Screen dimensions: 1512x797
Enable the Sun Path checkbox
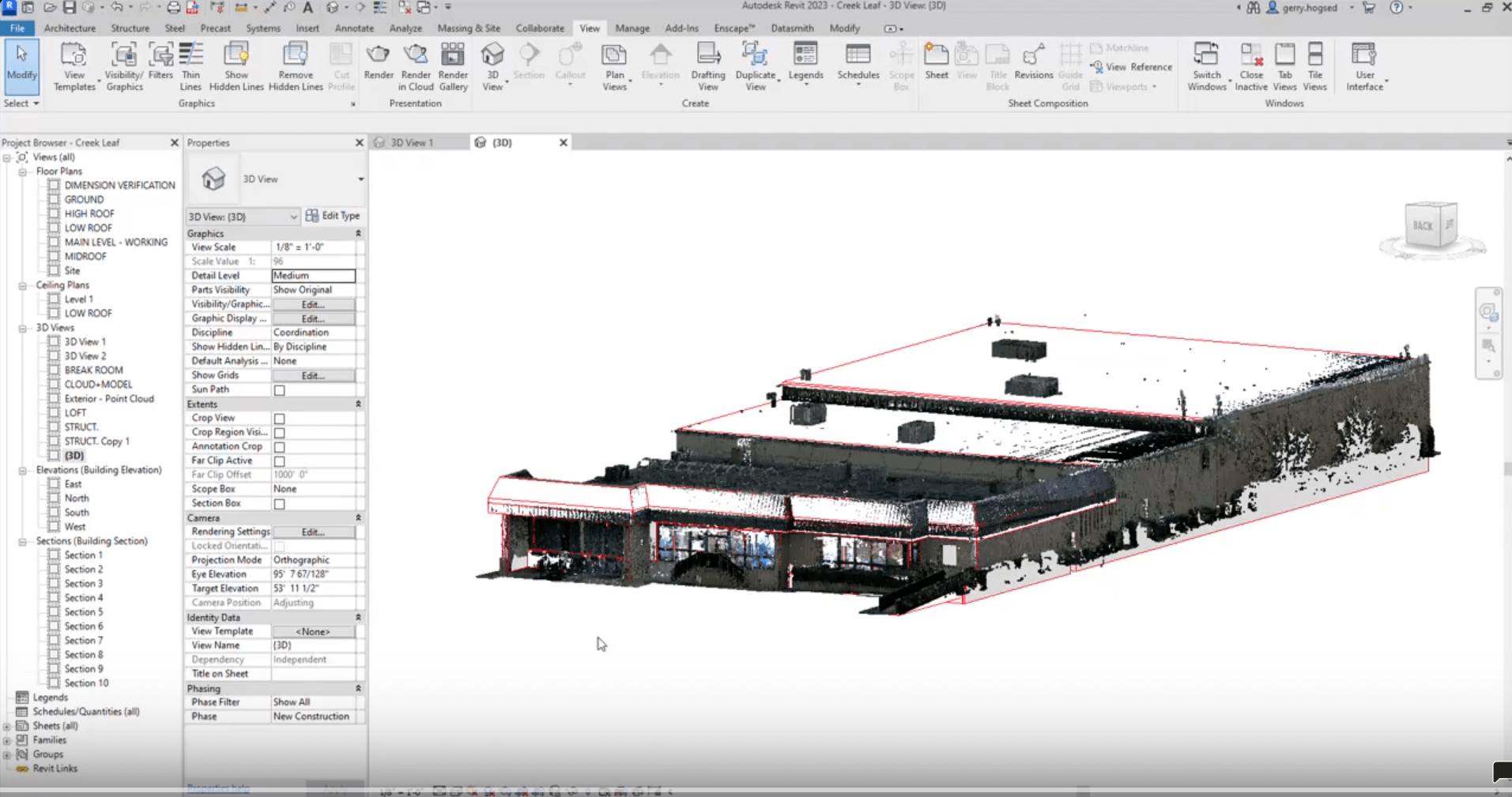coord(280,390)
